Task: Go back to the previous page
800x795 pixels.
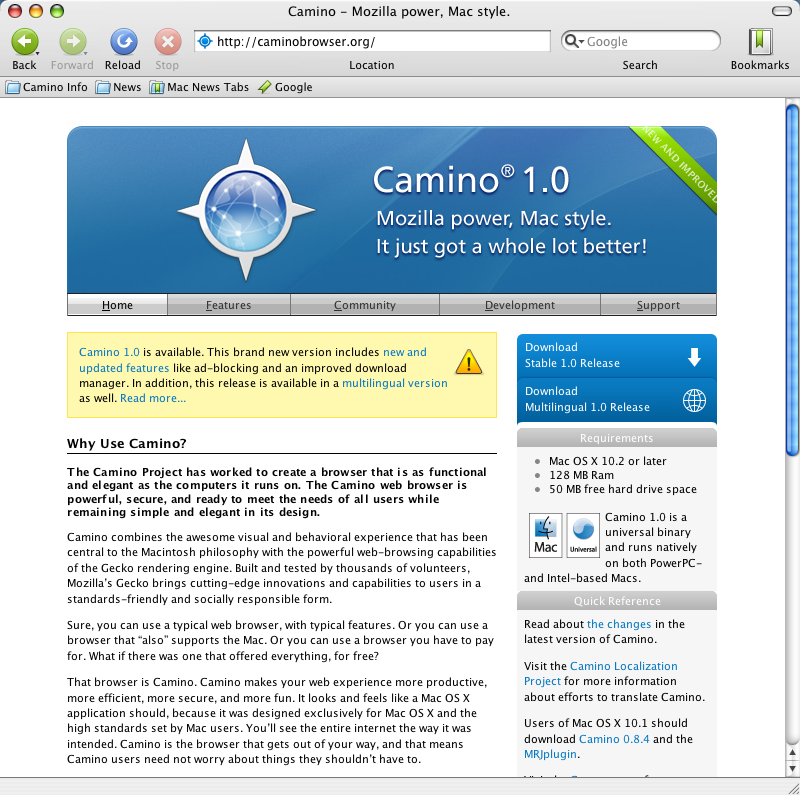Action: click(x=24, y=44)
